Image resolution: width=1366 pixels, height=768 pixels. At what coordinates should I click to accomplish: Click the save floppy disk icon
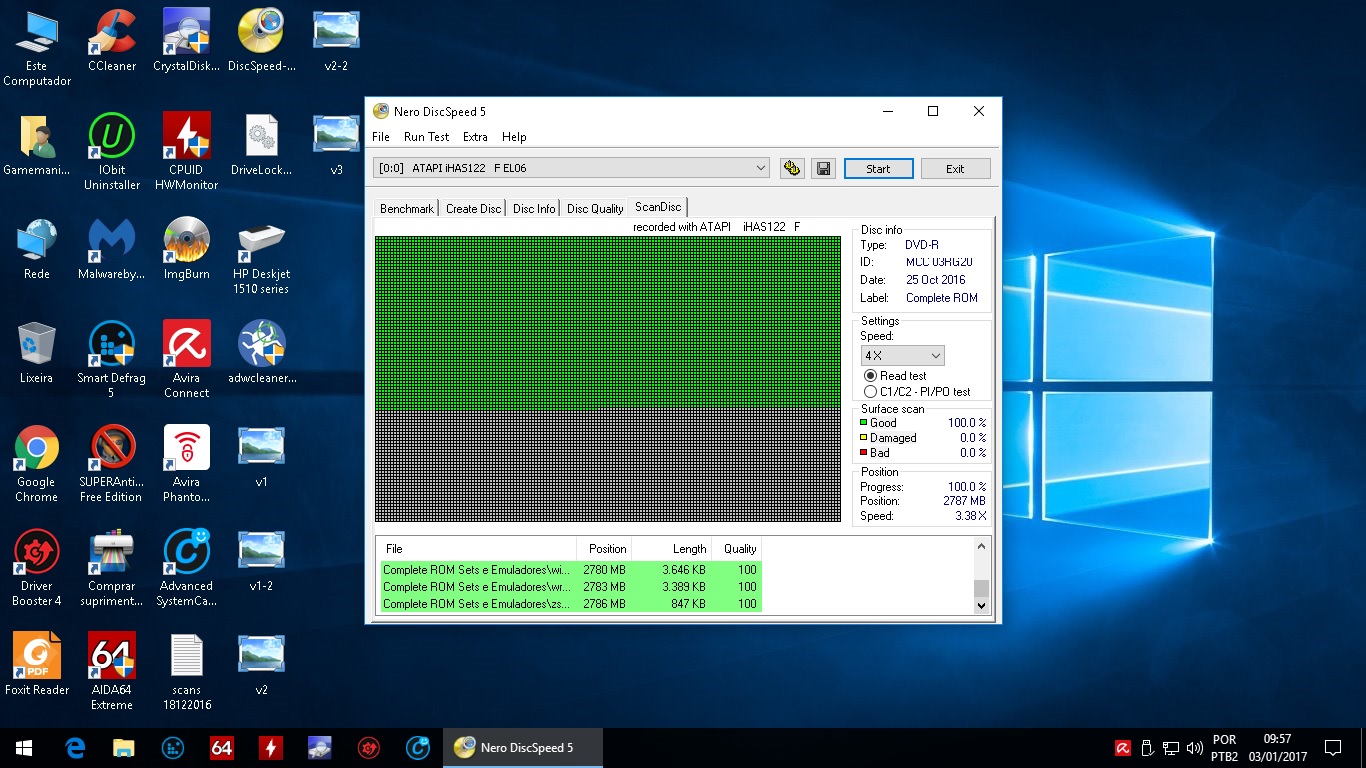coord(823,169)
